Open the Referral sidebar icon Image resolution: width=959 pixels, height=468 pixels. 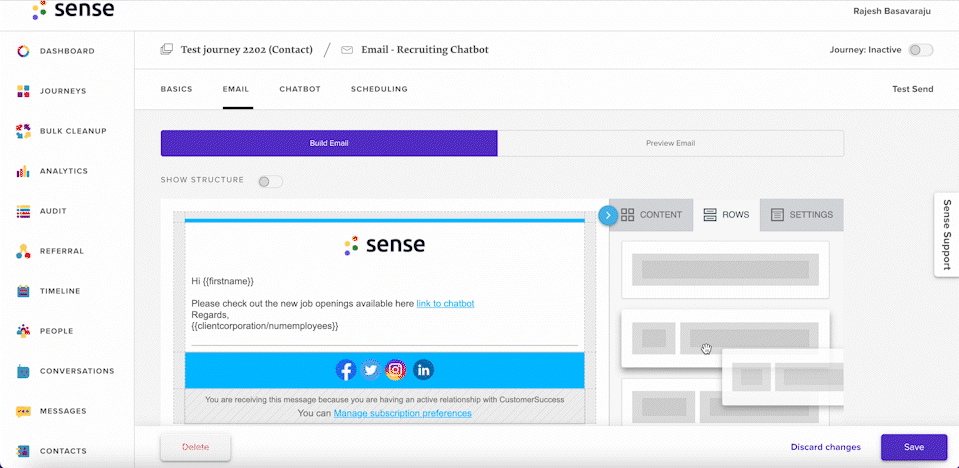point(23,251)
